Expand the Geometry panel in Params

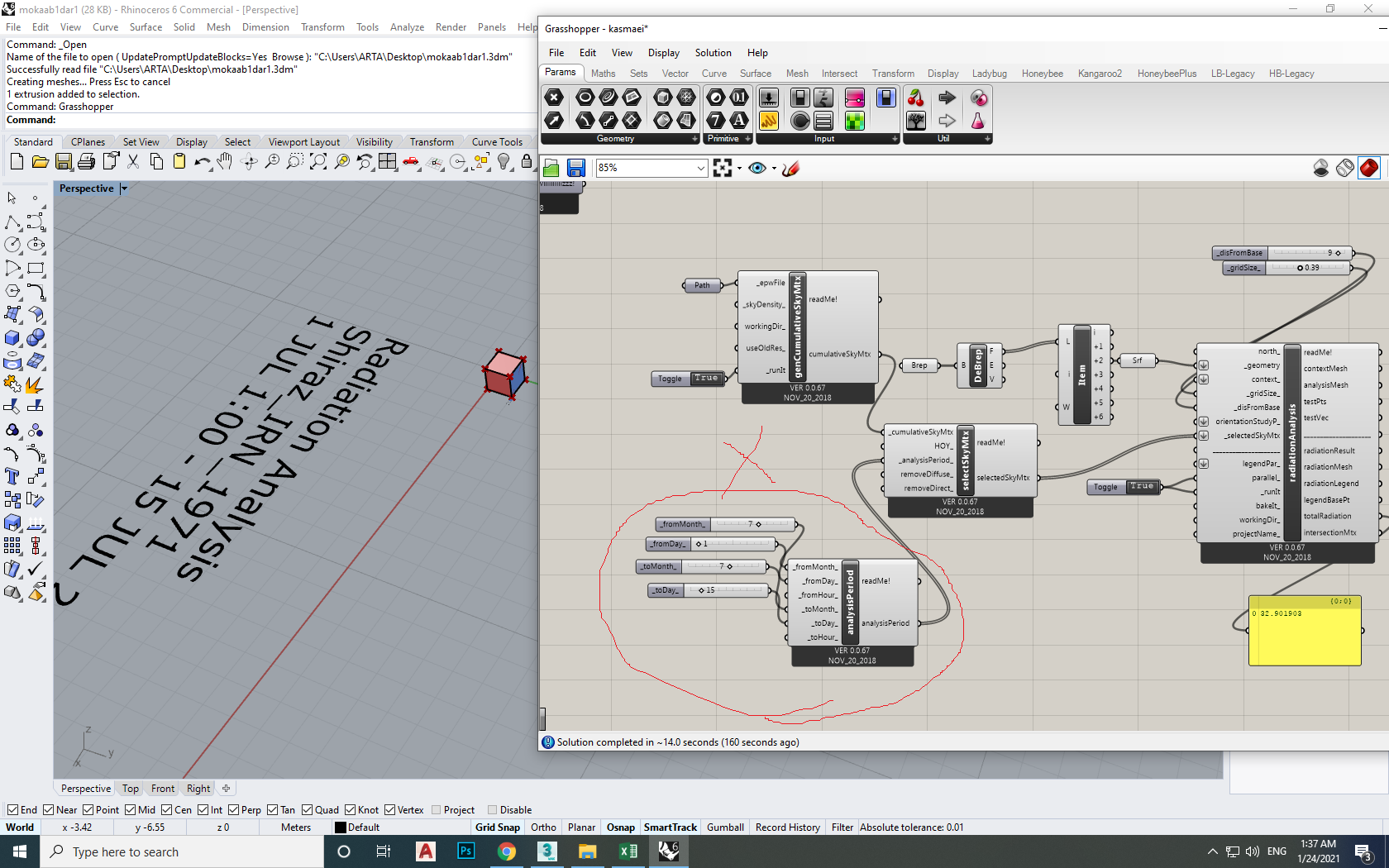click(694, 139)
